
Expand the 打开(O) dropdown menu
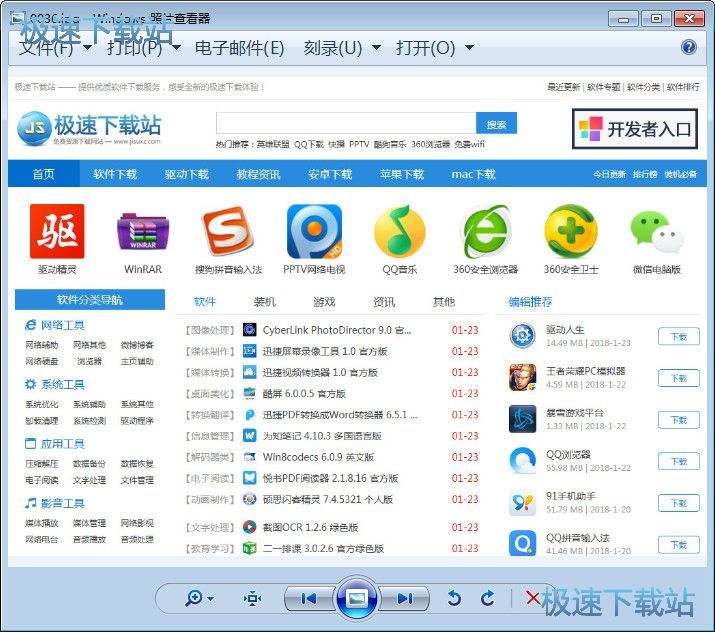point(434,48)
